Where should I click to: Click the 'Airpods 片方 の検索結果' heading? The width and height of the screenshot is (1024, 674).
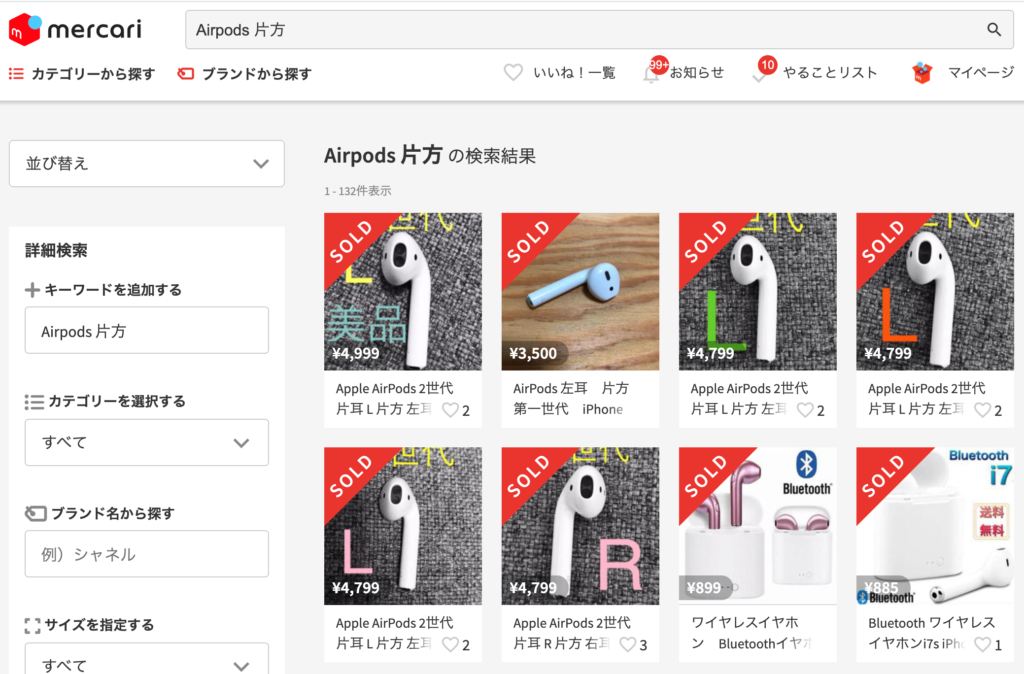click(x=430, y=156)
